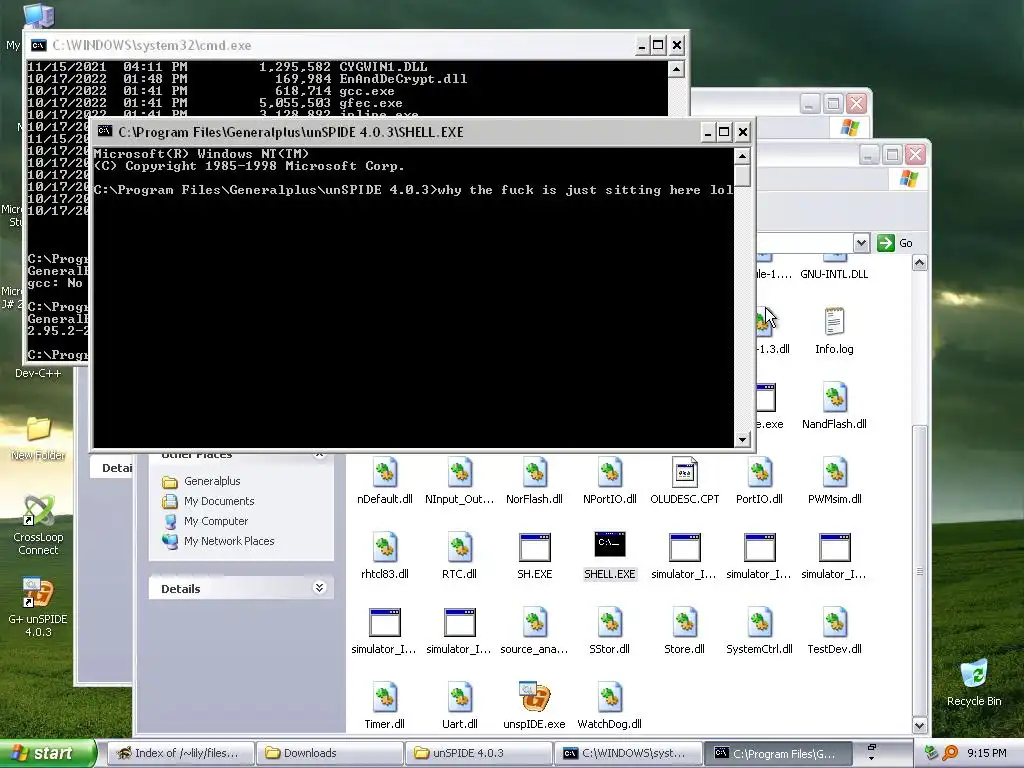Screen dimensions: 1024x768
Task: Open the Start menu
Action: 48,753
